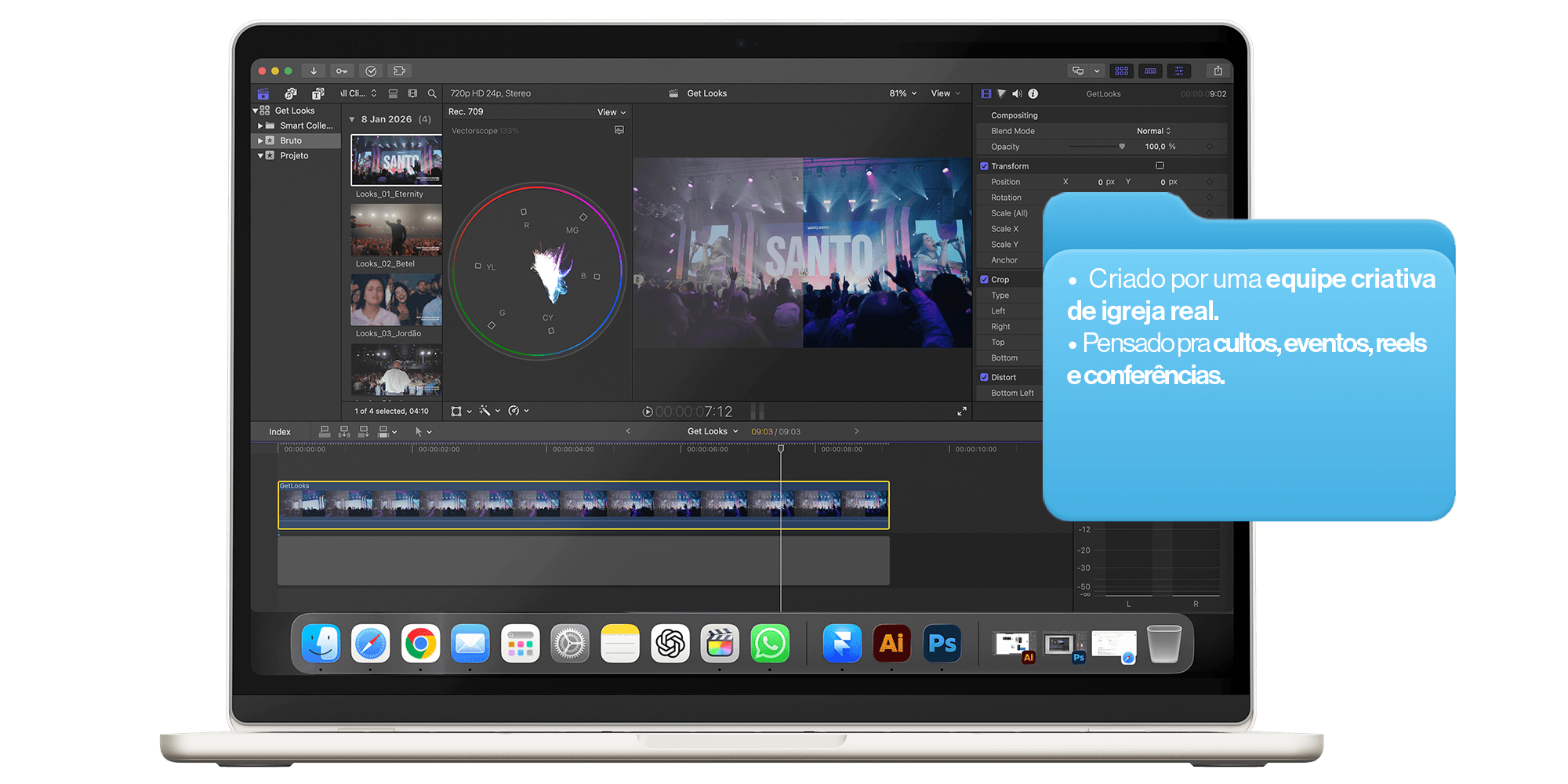Select the Looks_01_Eternity thumbnail
This screenshot has height=784, width=1568.
click(x=397, y=160)
